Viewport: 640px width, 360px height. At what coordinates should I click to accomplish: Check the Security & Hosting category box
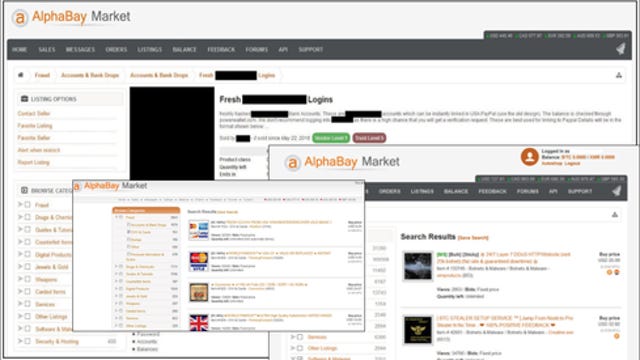click(x=27, y=341)
